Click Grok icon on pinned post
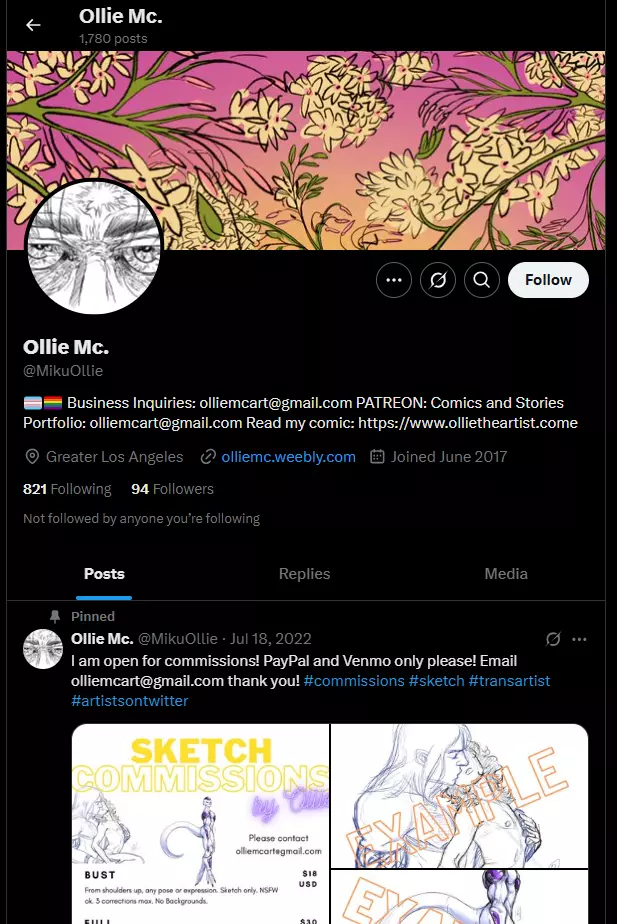The width and height of the screenshot is (617, 924). pos(553,639)
